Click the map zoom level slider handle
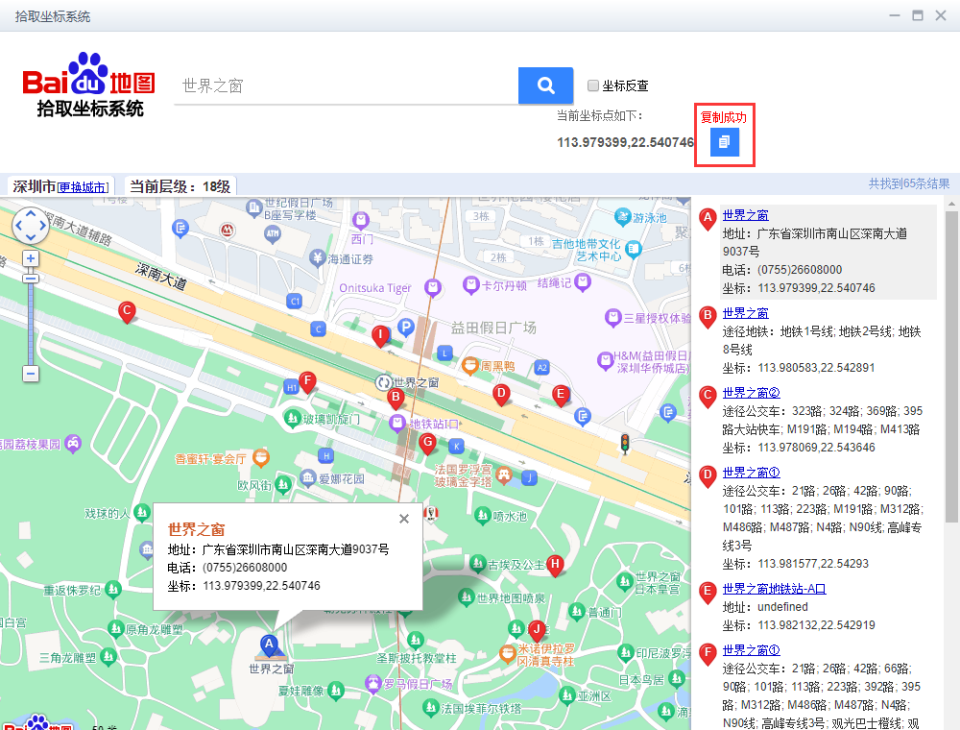The image size is (960, 730). (x=31, y=279)
